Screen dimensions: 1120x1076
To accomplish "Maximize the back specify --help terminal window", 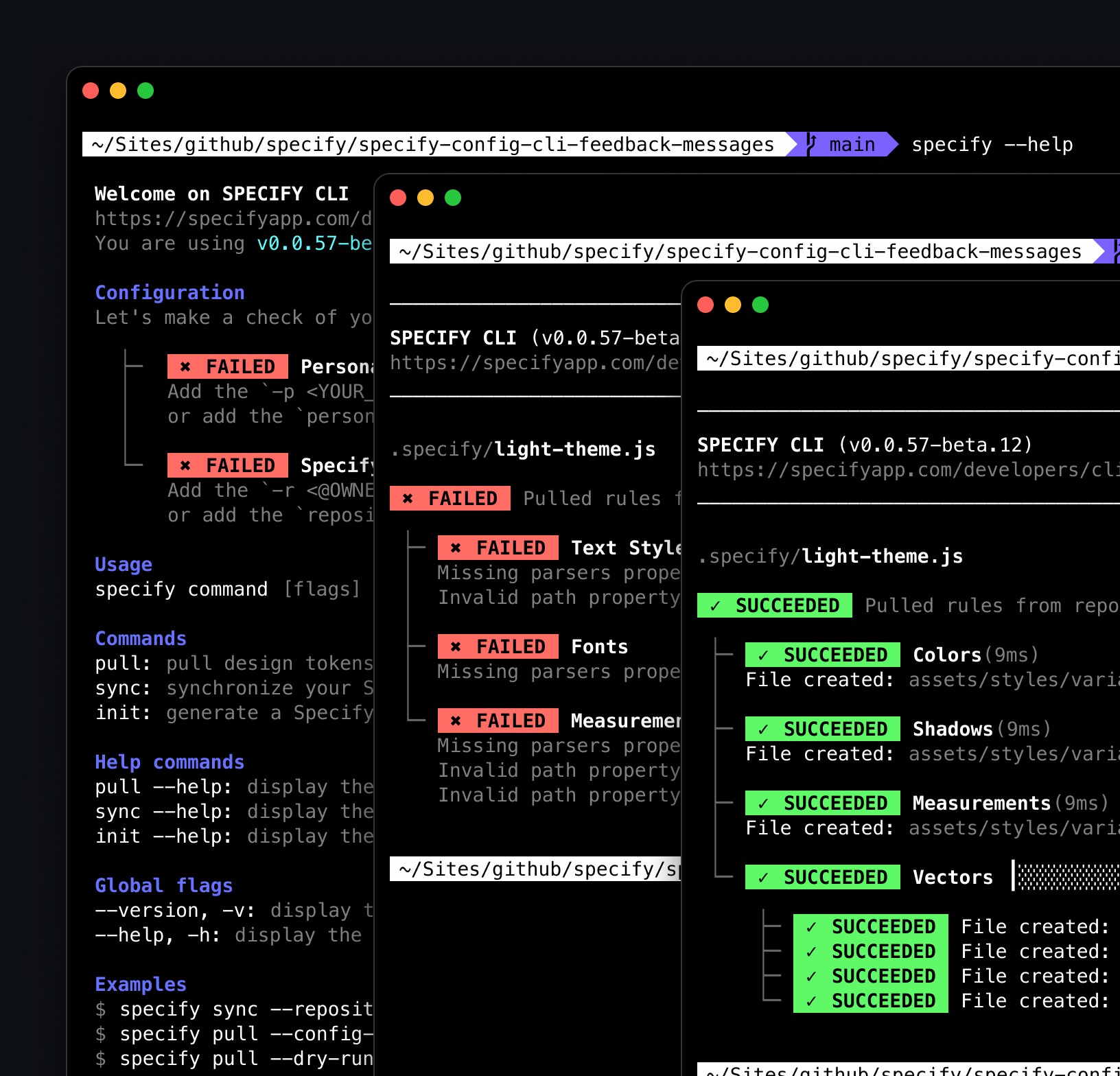I will pos(145,91).
